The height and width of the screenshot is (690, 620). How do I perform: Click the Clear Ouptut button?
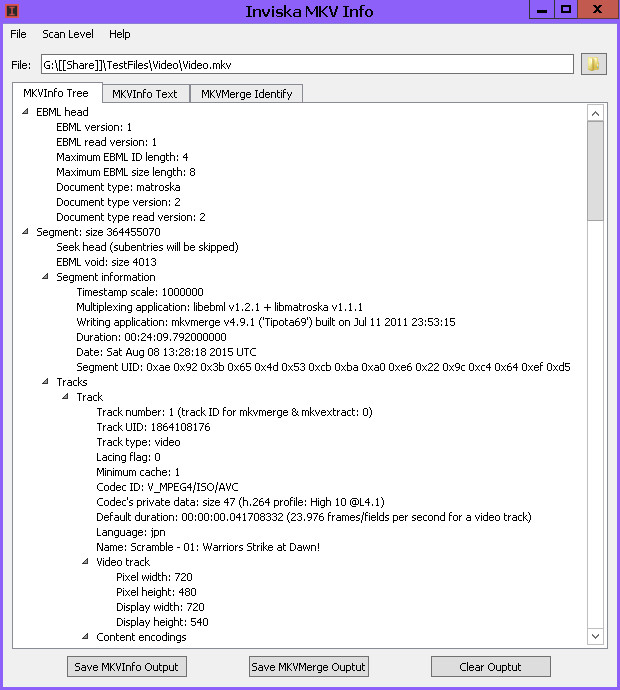(x=491, y=667)
